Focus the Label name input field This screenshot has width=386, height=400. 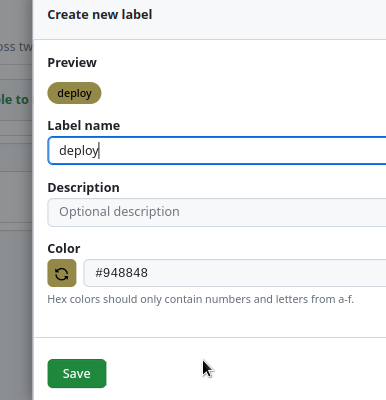pos(217,151)
